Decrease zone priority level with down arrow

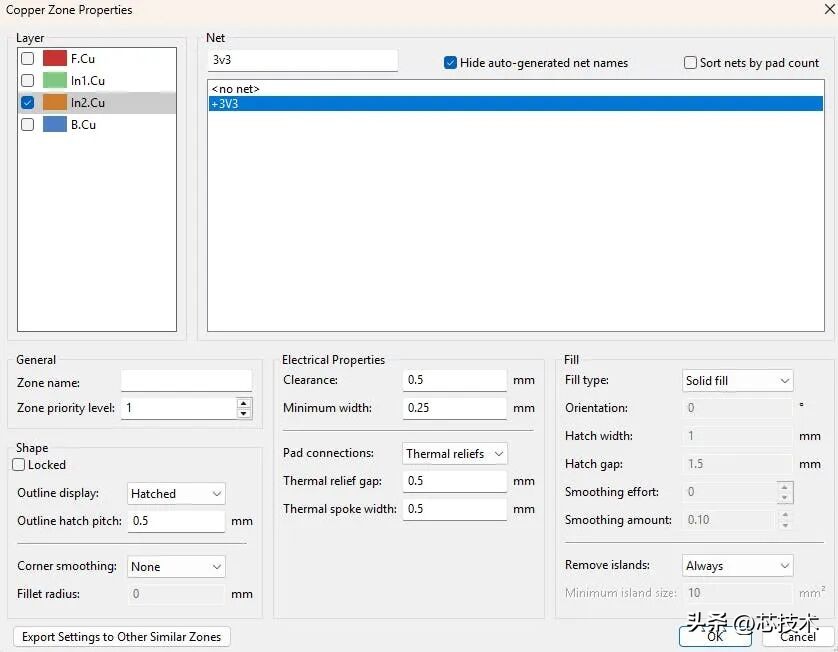[244, 413]
